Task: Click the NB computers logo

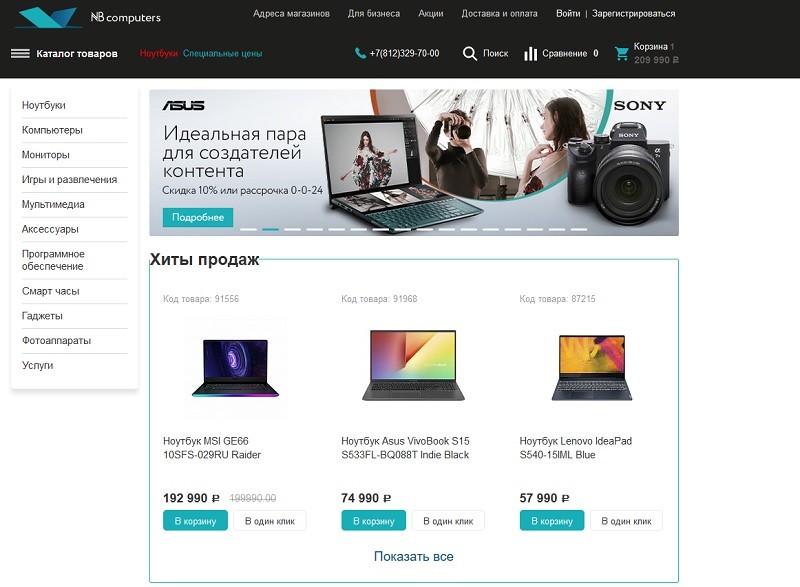Action: click(x=88, y=17)
